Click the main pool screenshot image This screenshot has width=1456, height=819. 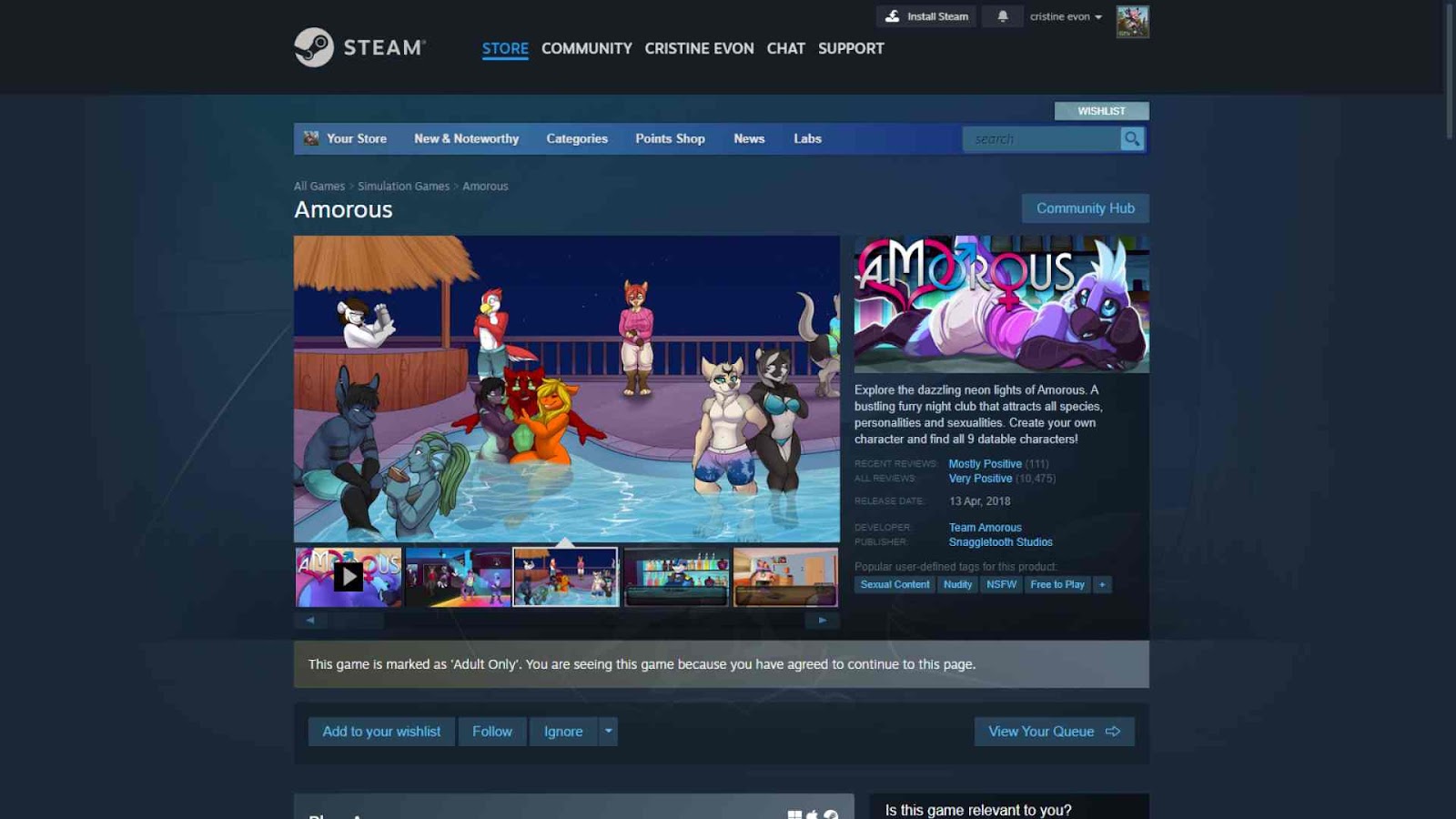click(x=567, y=389)
